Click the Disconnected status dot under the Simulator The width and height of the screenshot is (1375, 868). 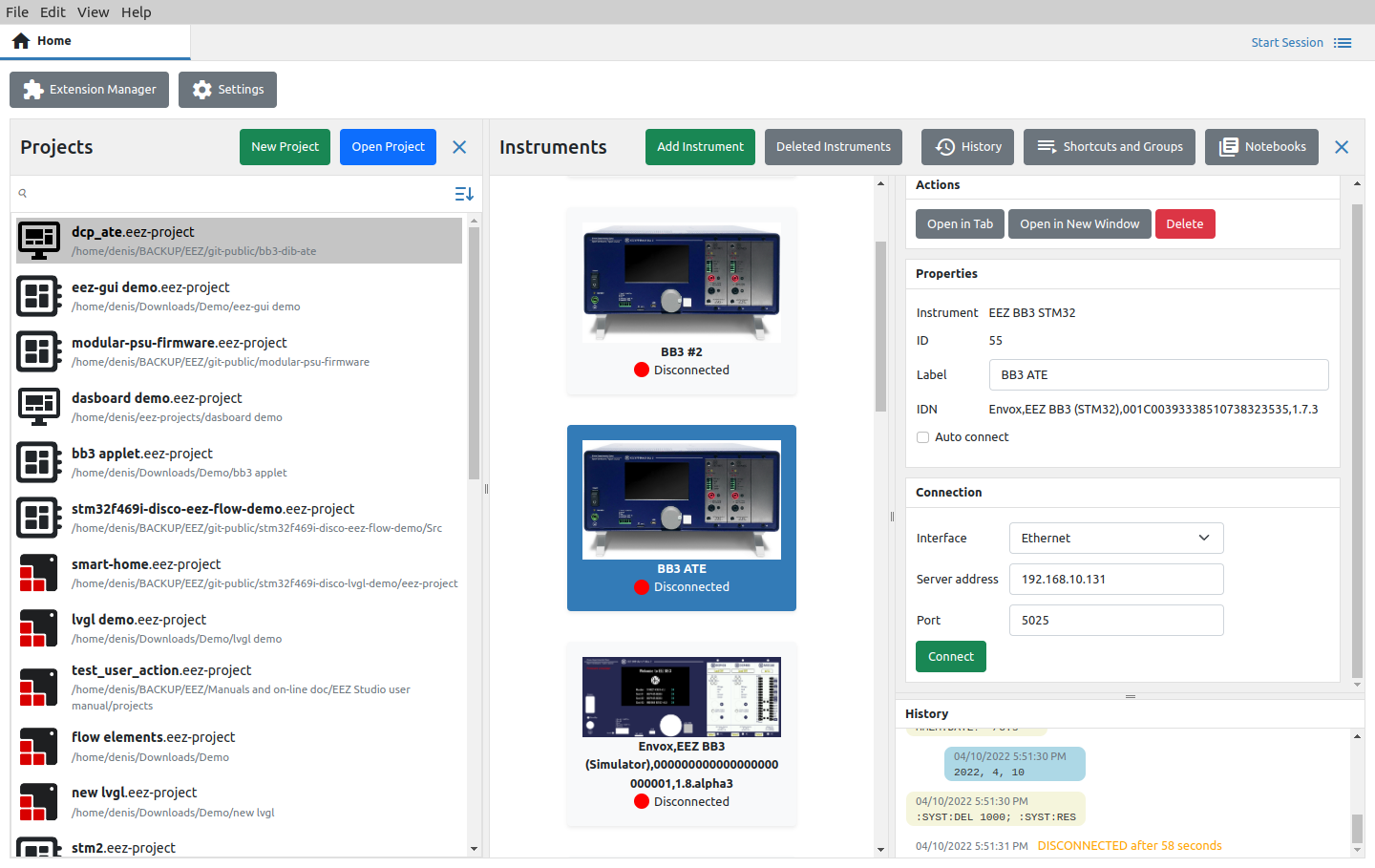click(x=642, y=802)
